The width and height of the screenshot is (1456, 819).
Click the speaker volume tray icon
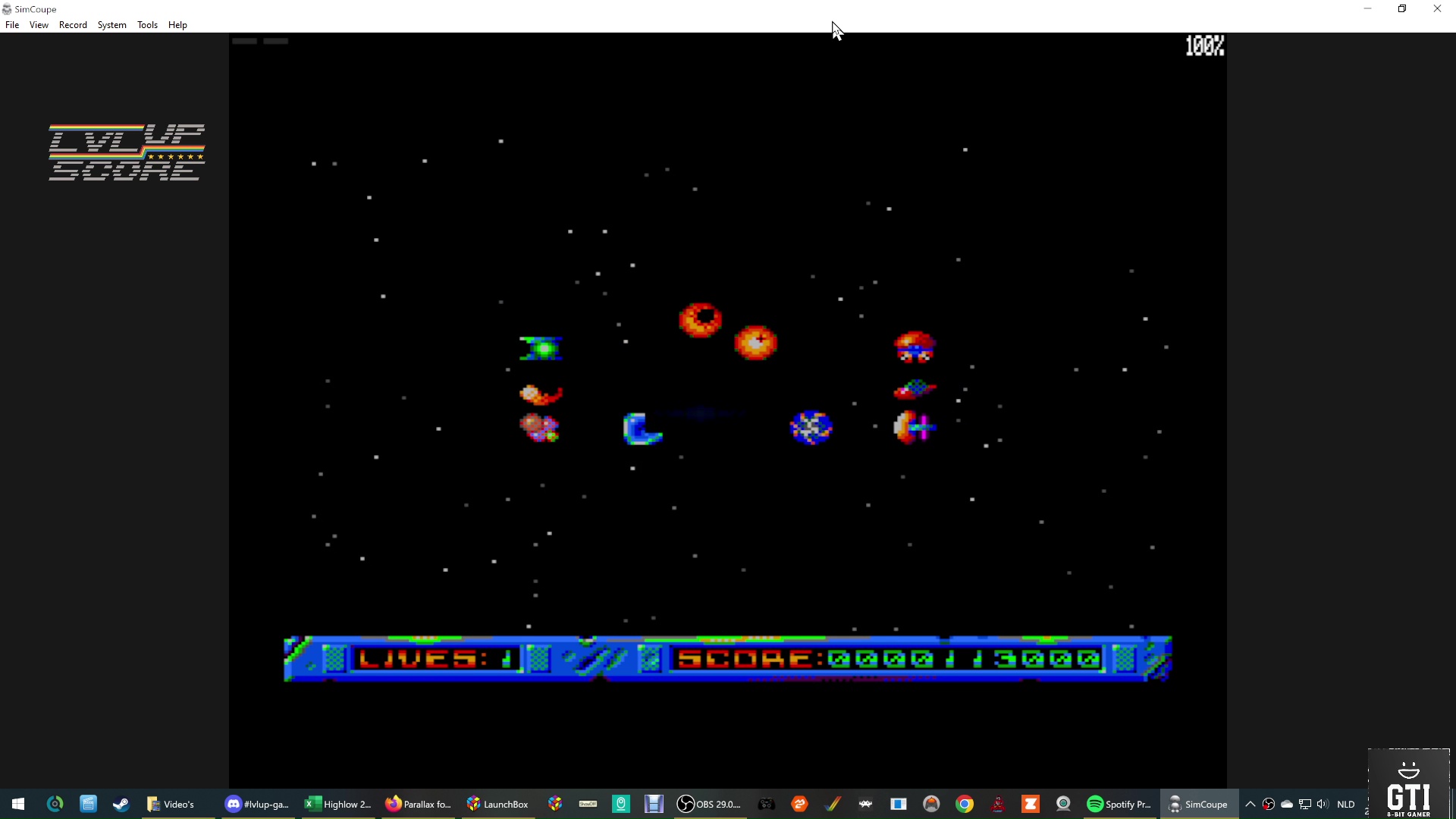1323,804
